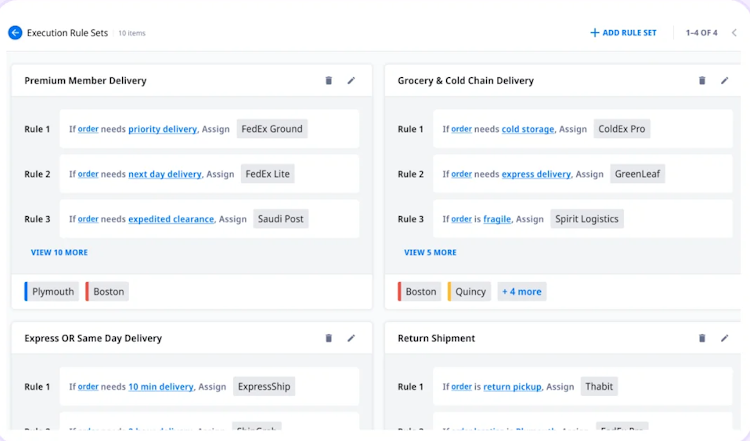Delete the Express OR Same Day Delivery set
Screen dimensions: 750x441
coord(328,339)
